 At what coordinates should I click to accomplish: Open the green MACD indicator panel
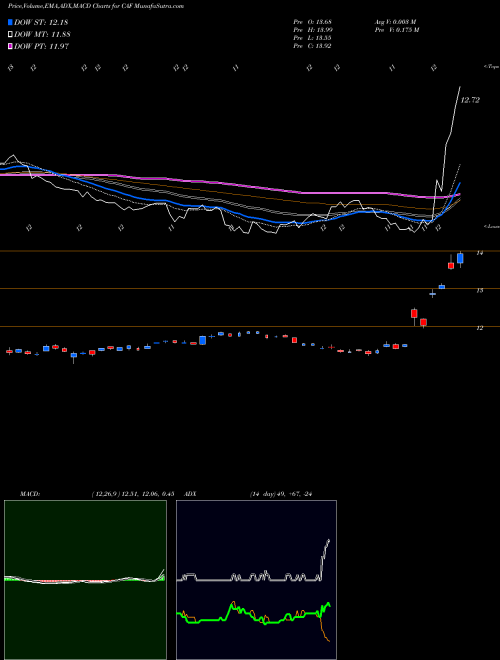click(x=85, y=580)
